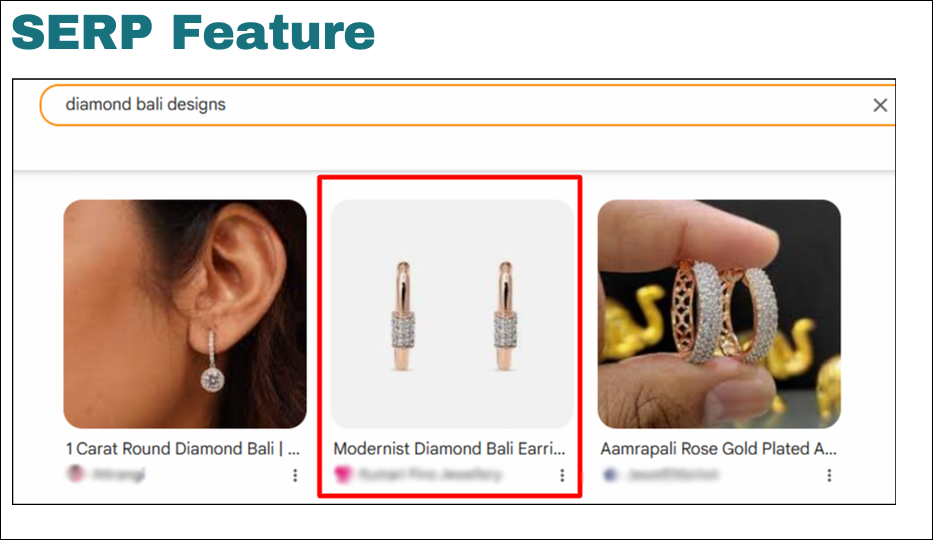Open the hand-held diamond hoops thumbnail
933x540 pixels.
pos(719,314)
